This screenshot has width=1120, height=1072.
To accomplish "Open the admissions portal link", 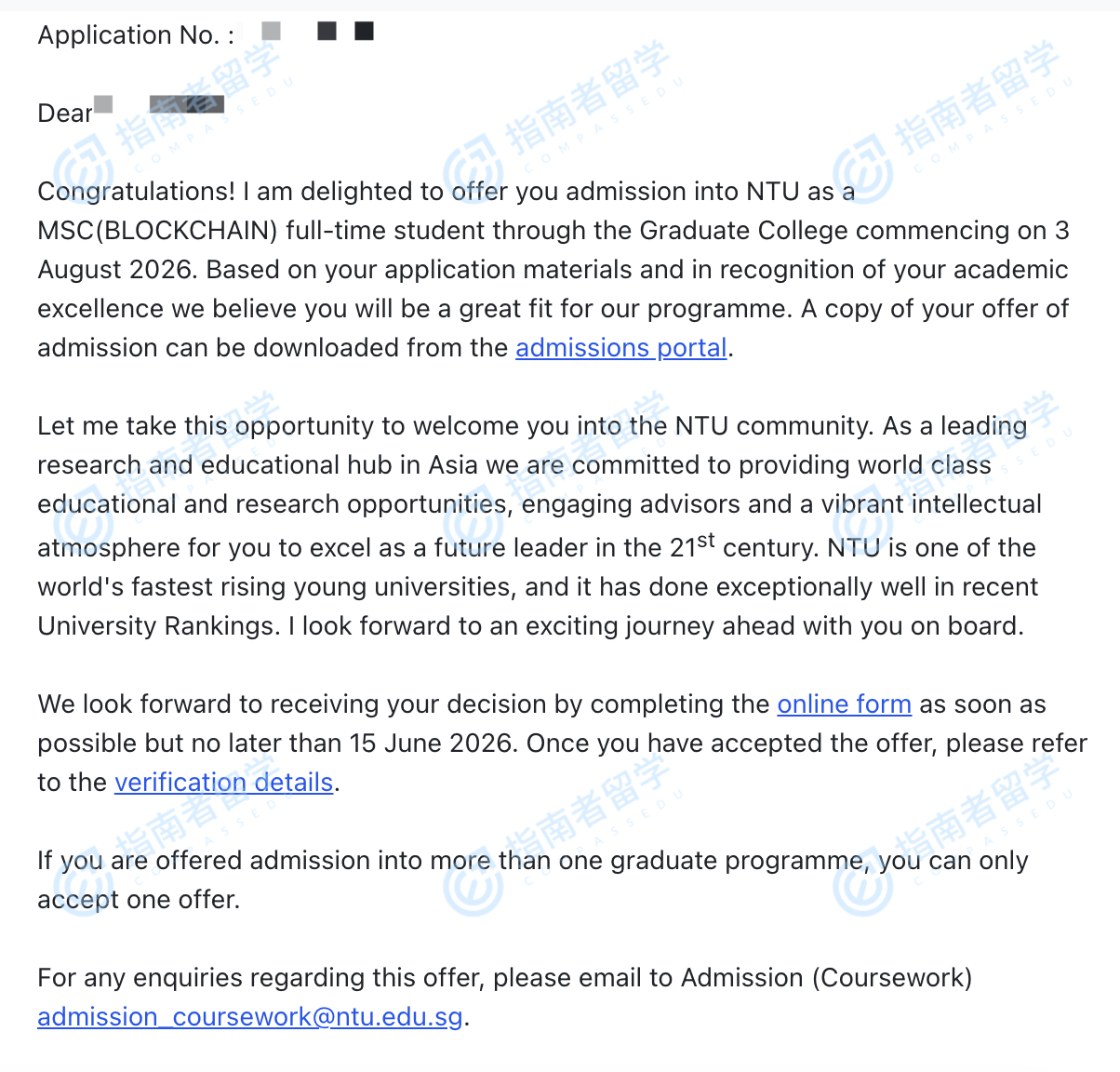I will point(620,348).
